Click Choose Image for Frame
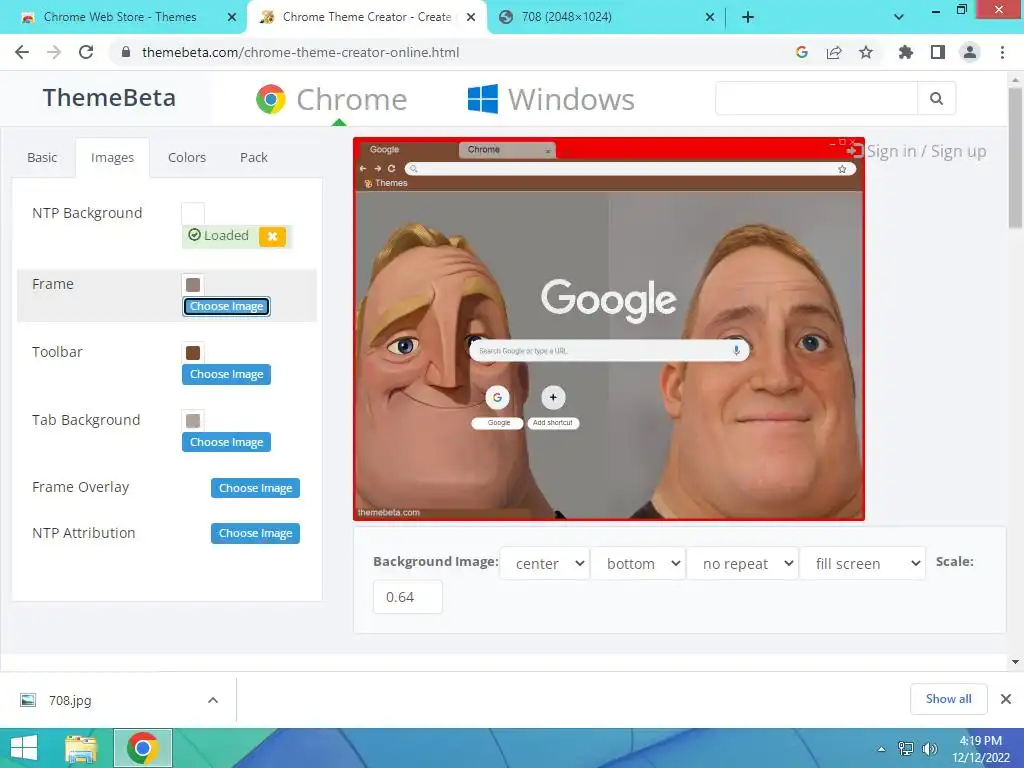Screen dimensions: 1024x768 tap(227, 306)
